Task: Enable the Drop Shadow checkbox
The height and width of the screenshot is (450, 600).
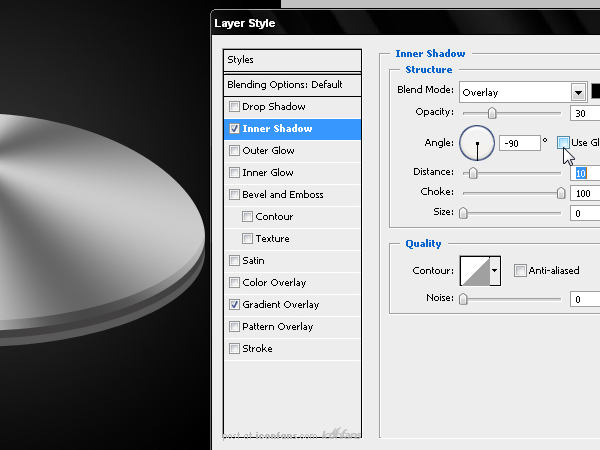Action: coord(234,106)
